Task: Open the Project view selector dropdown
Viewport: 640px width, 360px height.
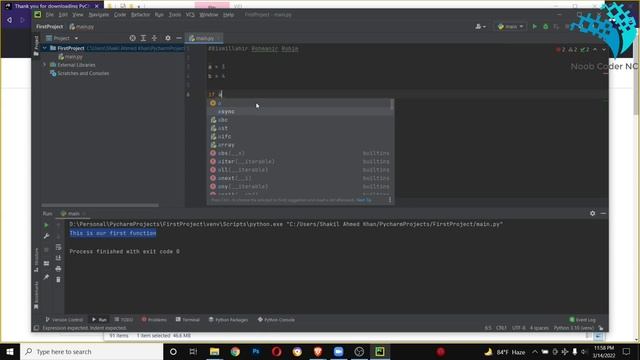Action: click(x=62, y=38)
